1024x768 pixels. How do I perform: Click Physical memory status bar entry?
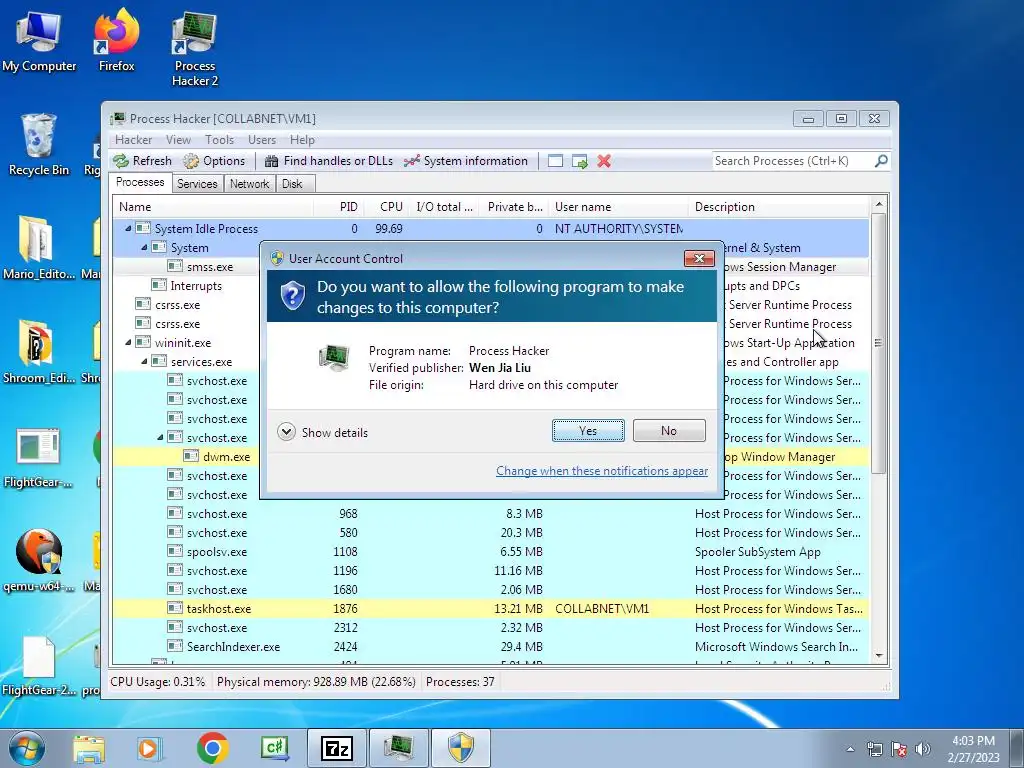(316, 682)
